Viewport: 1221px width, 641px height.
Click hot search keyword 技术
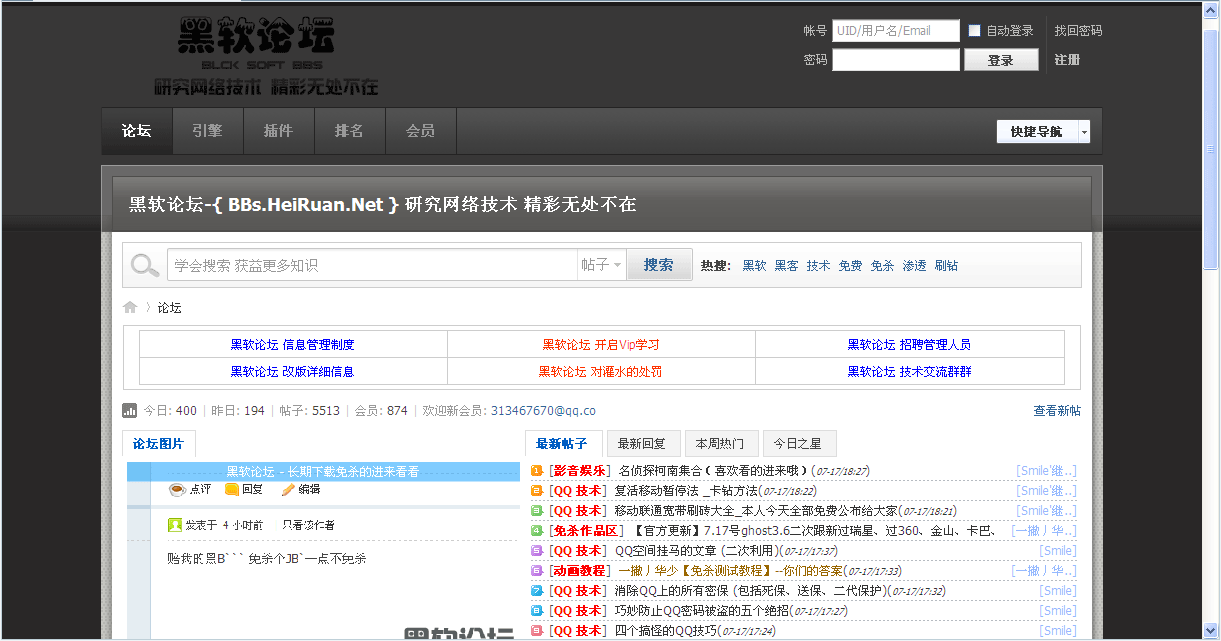818,266
